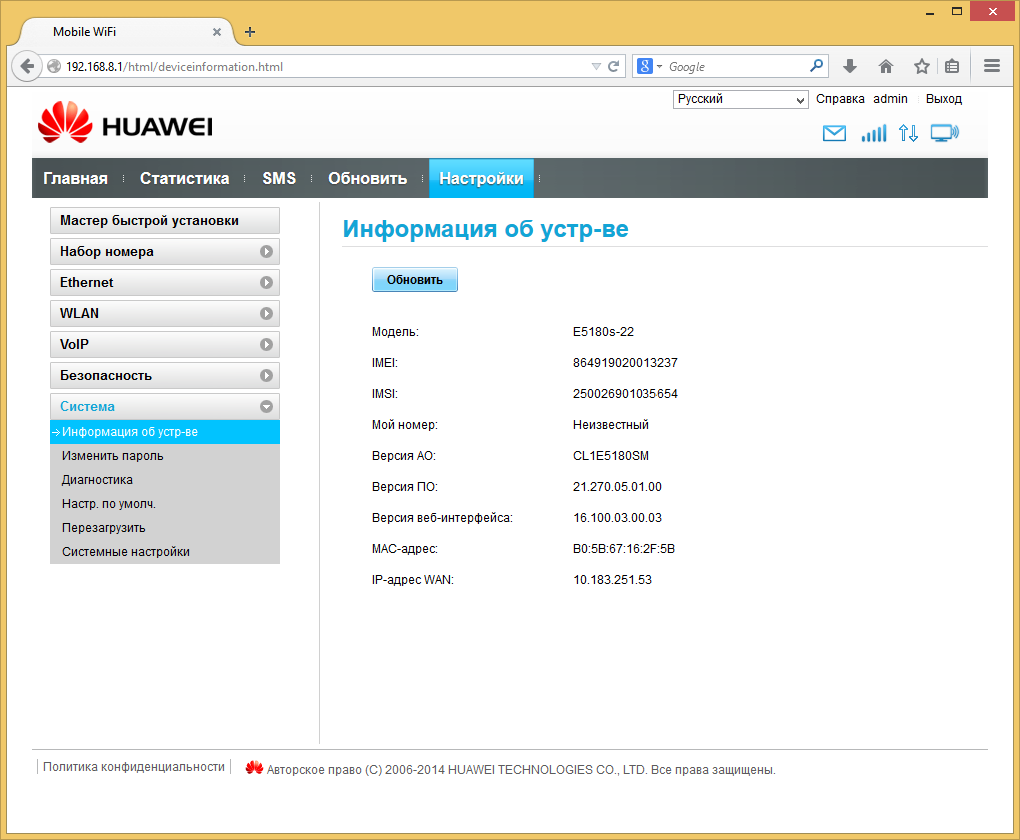Open the Обновить navigation tab
Image resolution: width=1020 pixels, height=840 pixels.
[368, 178]
